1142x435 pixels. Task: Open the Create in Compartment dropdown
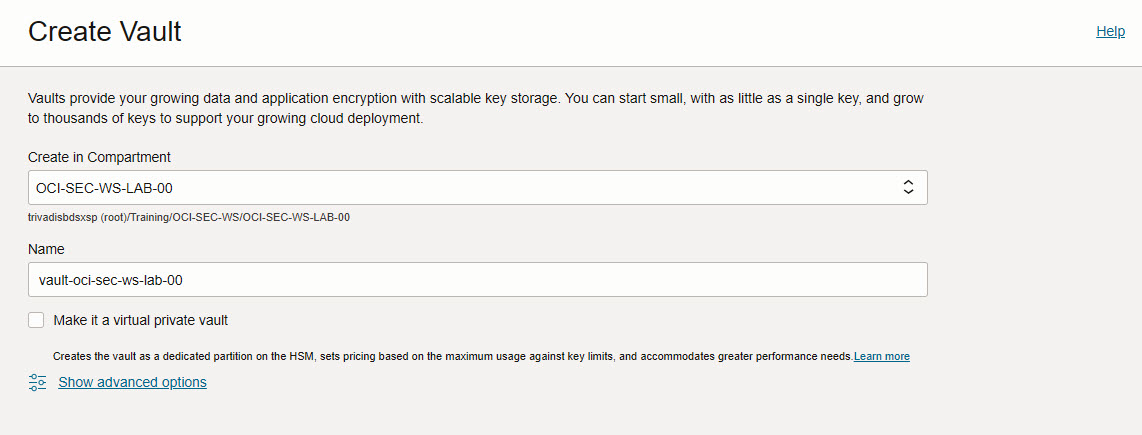tap(478, 187)
